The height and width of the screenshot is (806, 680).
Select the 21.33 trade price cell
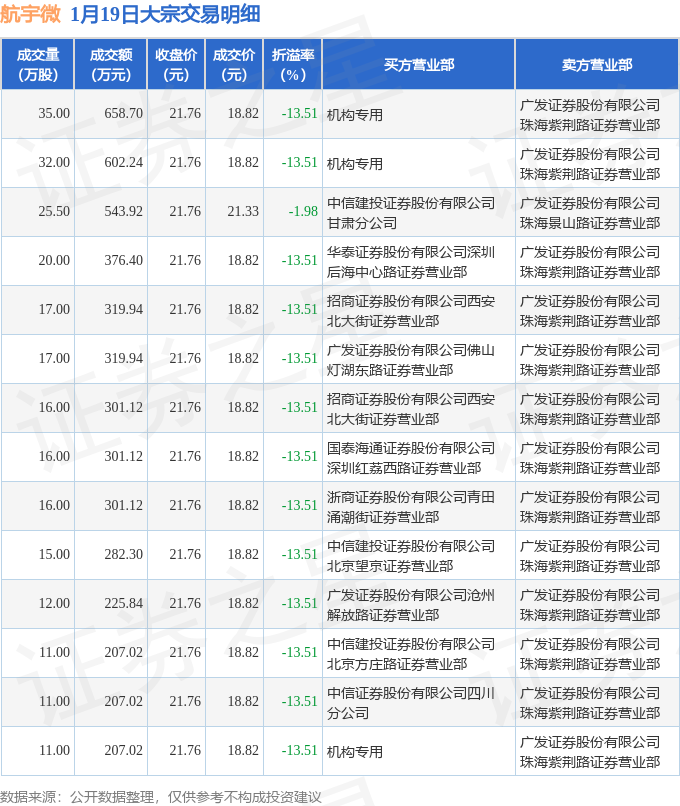coord(242,212)
